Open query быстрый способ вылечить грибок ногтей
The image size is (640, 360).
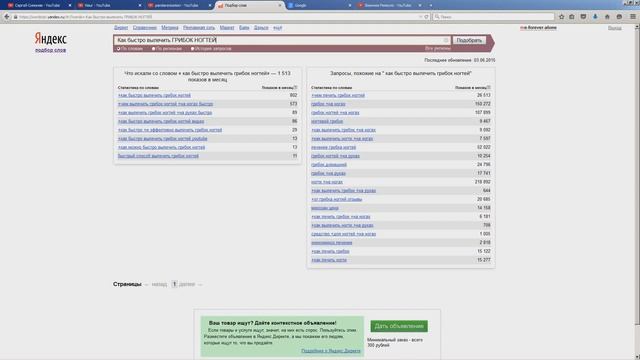158,156
